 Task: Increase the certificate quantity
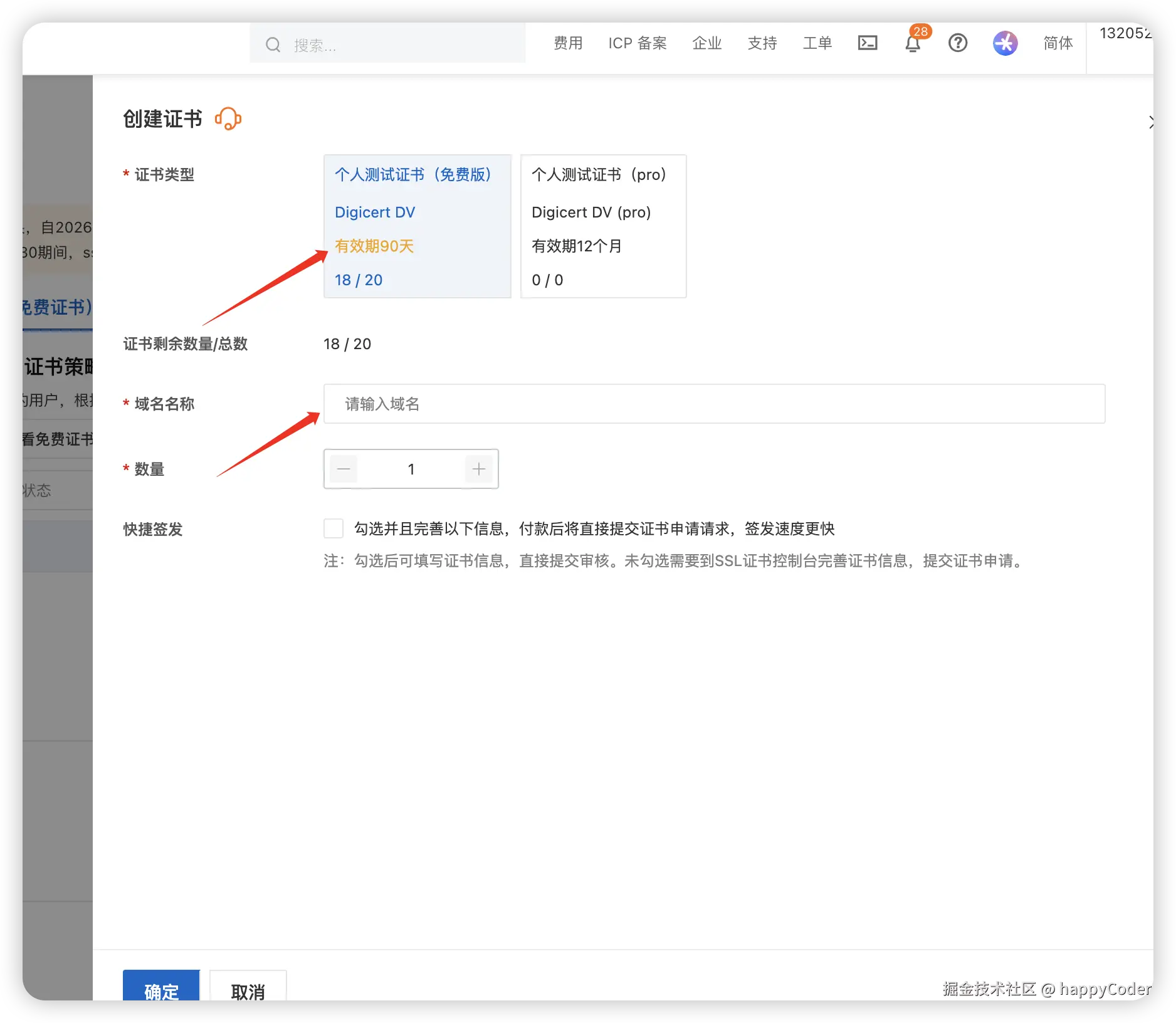(x=479, y=469)
